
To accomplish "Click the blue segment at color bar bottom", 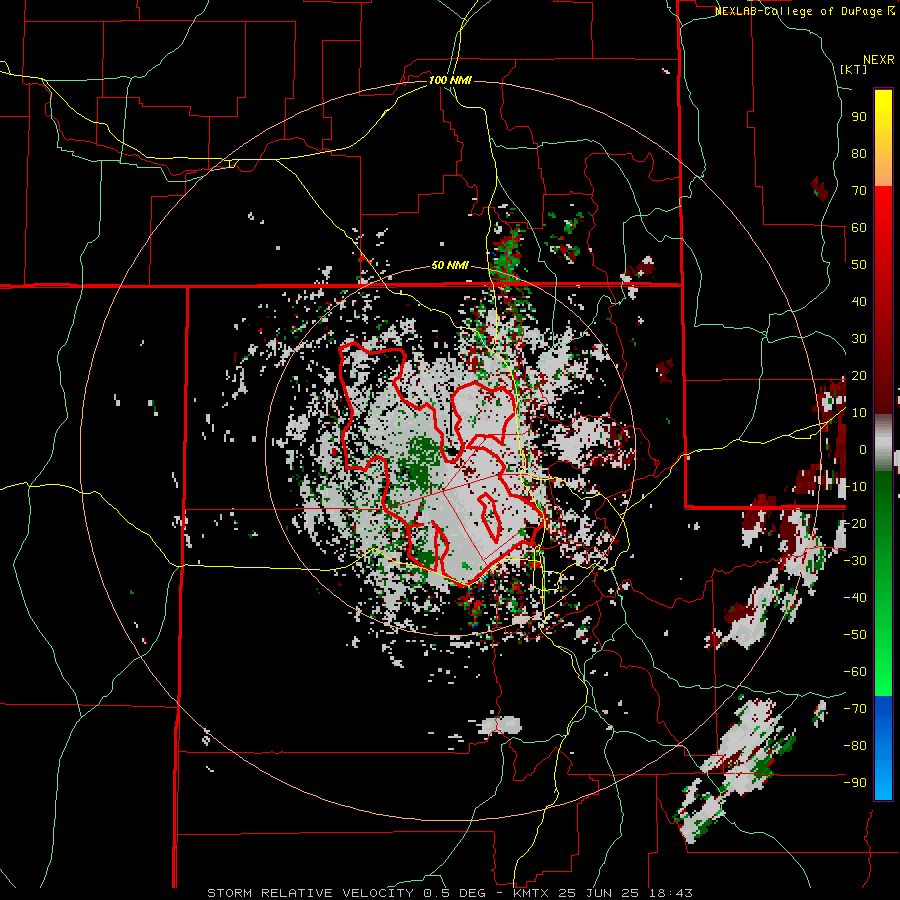I will pos(883,748).
